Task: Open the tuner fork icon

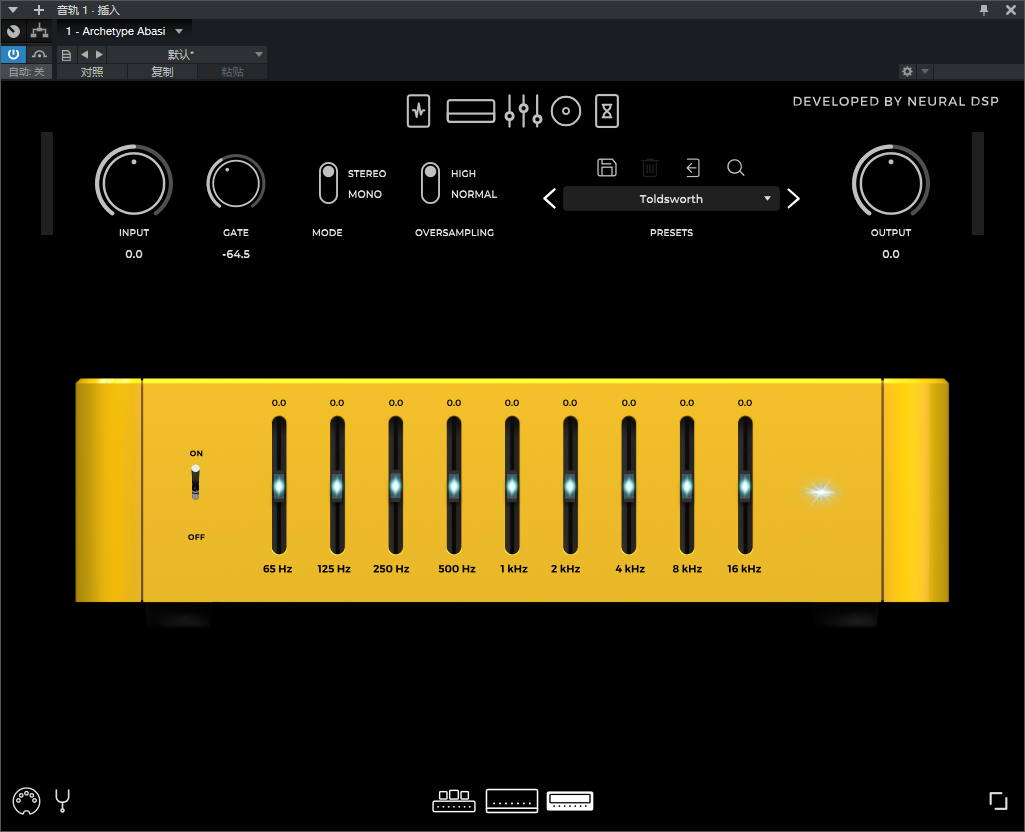Action: [x=63, y=801]
